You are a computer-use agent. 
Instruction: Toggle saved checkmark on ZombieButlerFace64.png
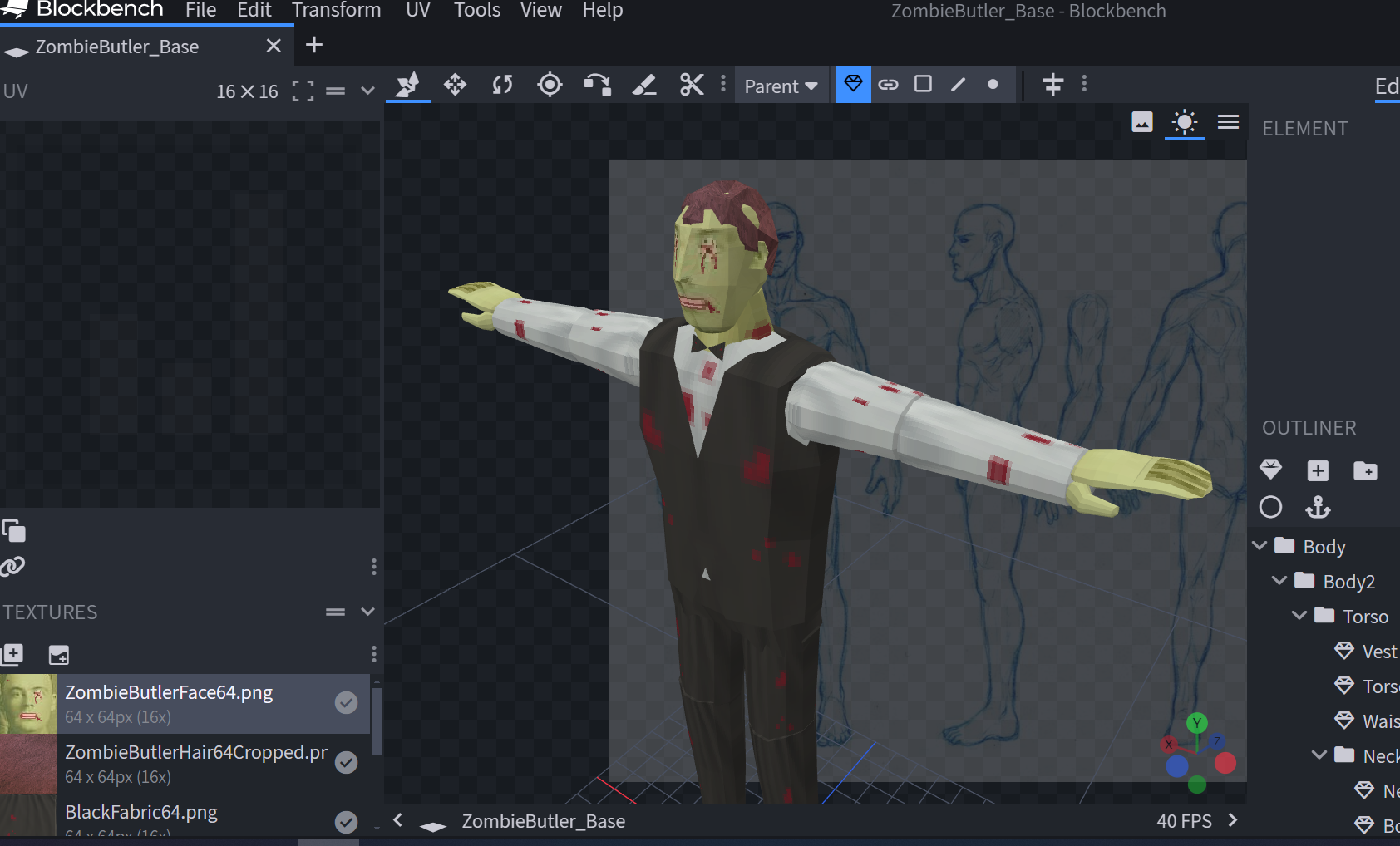click(x=346, y=703)
